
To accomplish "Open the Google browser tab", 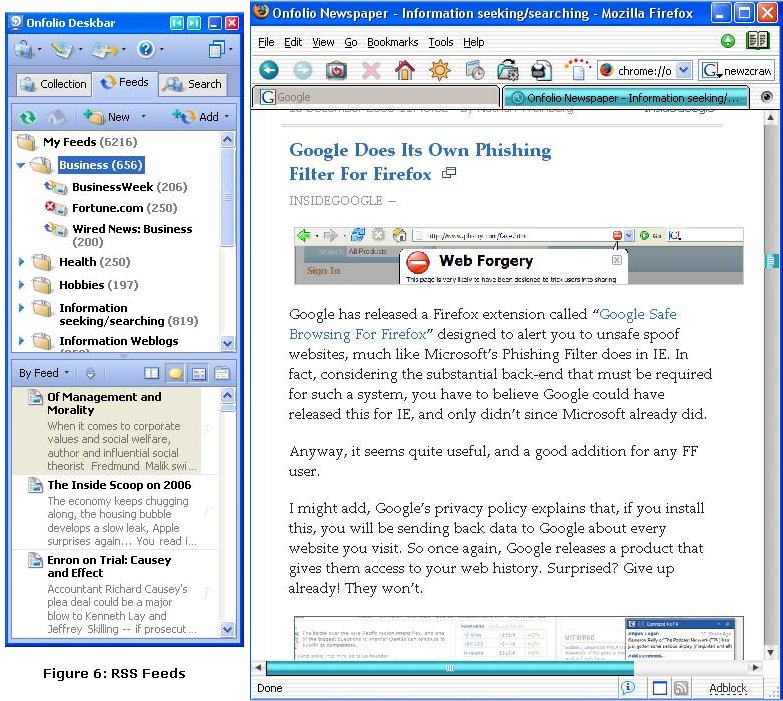I will (377, 97).
